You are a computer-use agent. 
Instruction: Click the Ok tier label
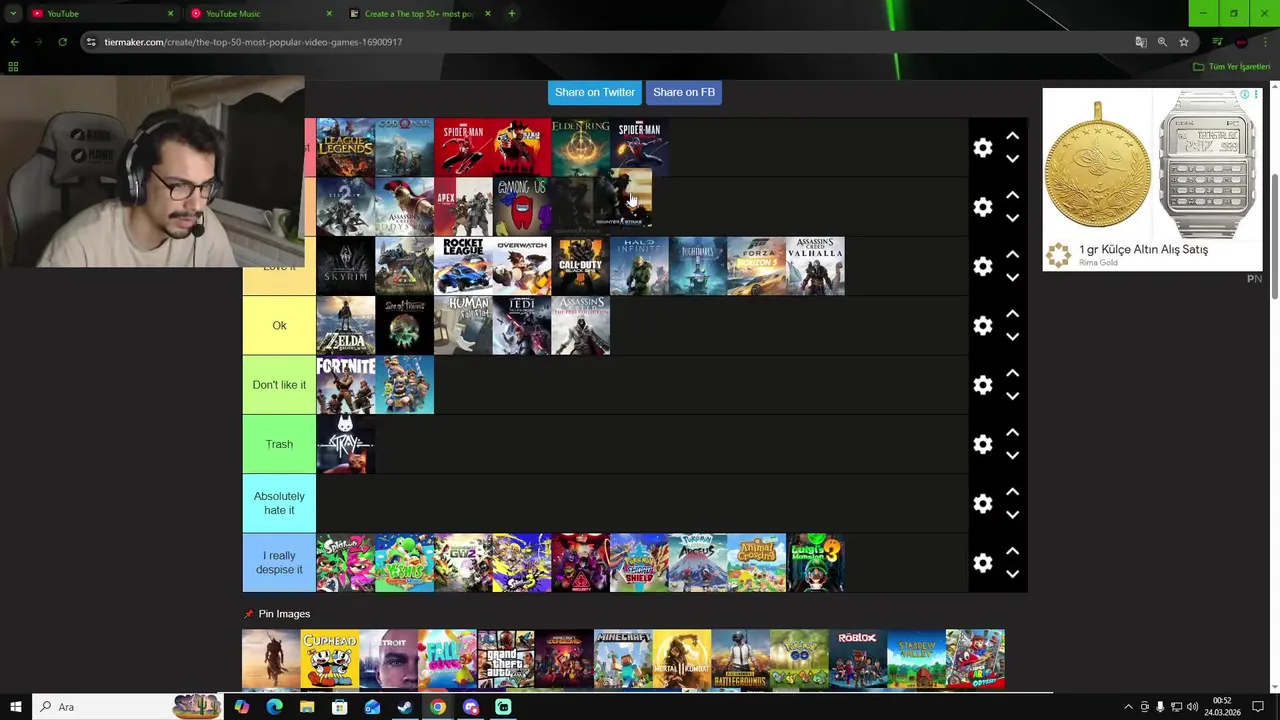[x=279, y=326]
